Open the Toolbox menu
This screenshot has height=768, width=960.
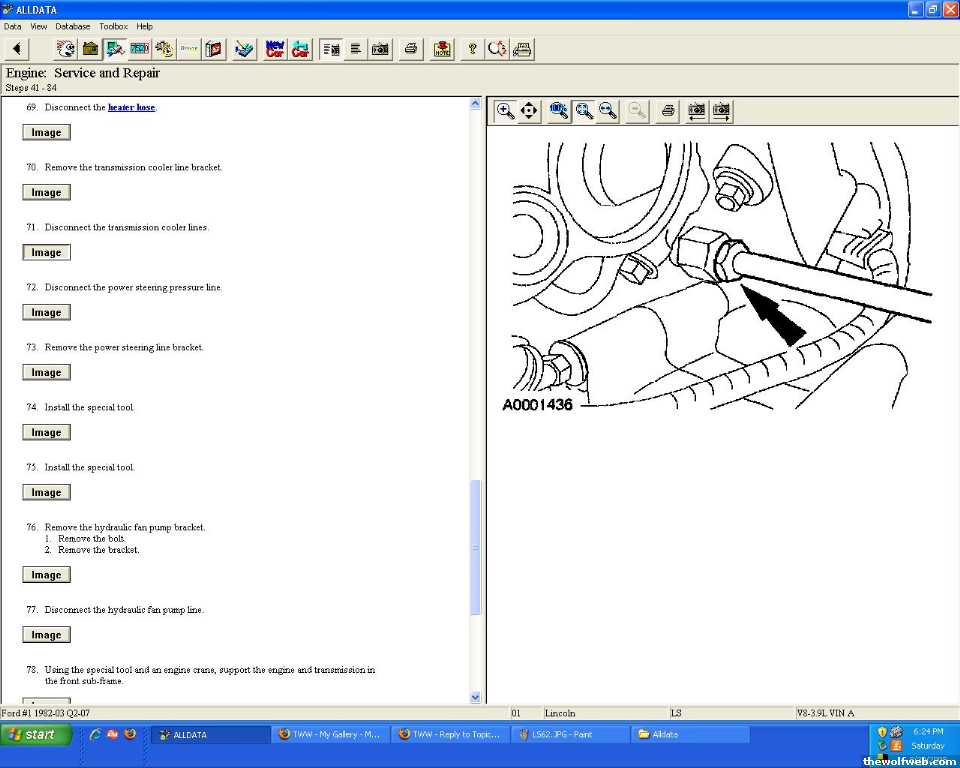click(x=113, y=26)
